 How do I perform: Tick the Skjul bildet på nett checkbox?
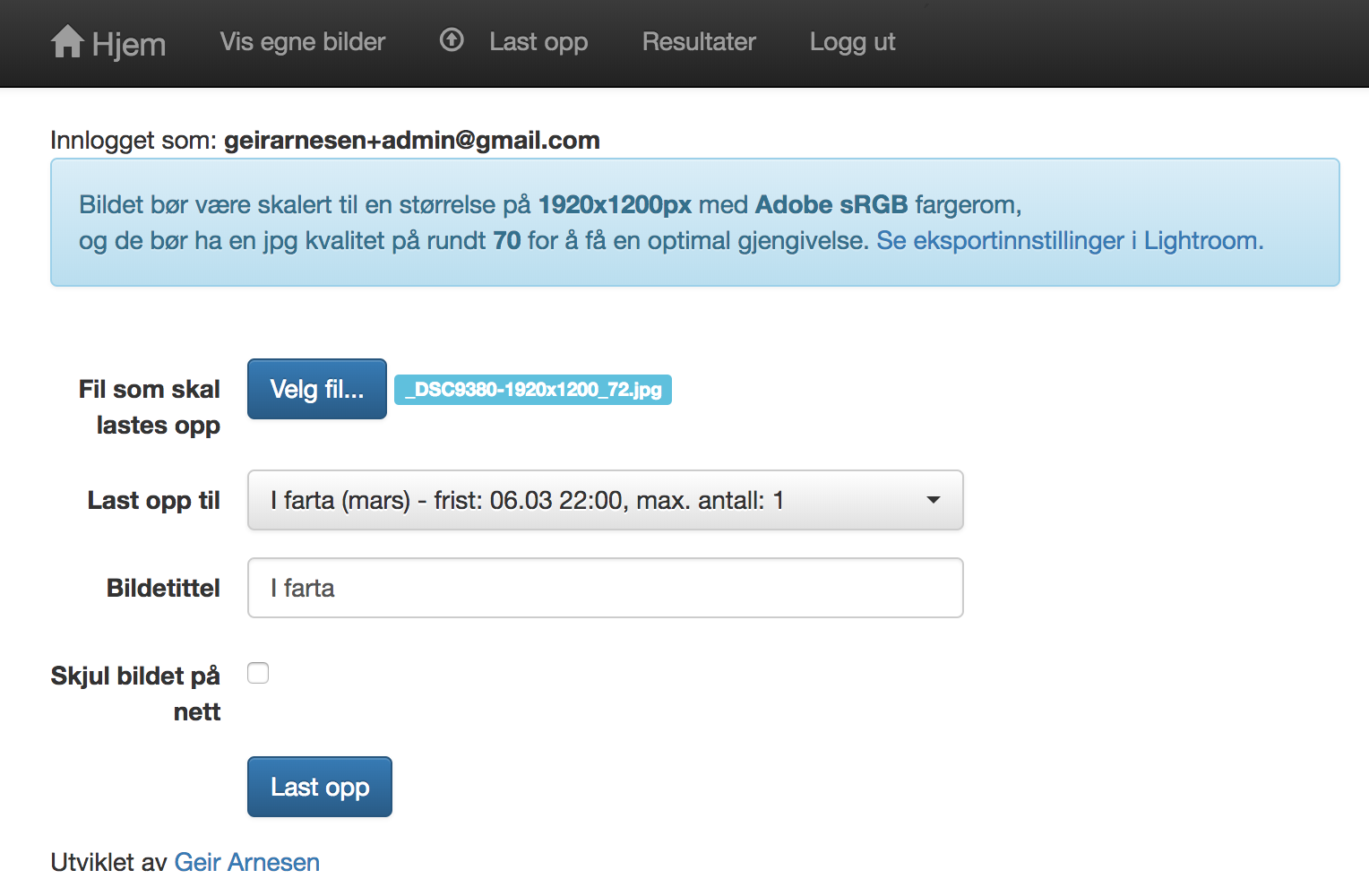click(x=258, y=673)
